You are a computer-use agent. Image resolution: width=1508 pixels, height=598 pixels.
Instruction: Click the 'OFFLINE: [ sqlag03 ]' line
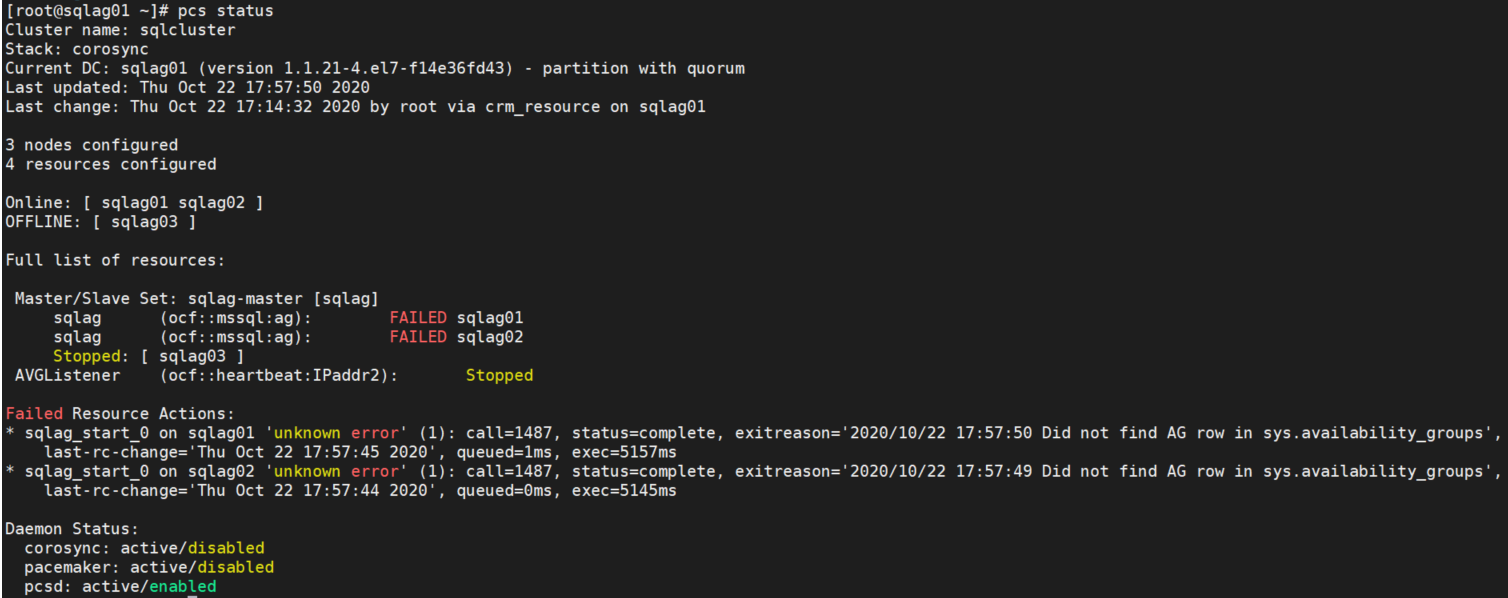coord(101,222)
